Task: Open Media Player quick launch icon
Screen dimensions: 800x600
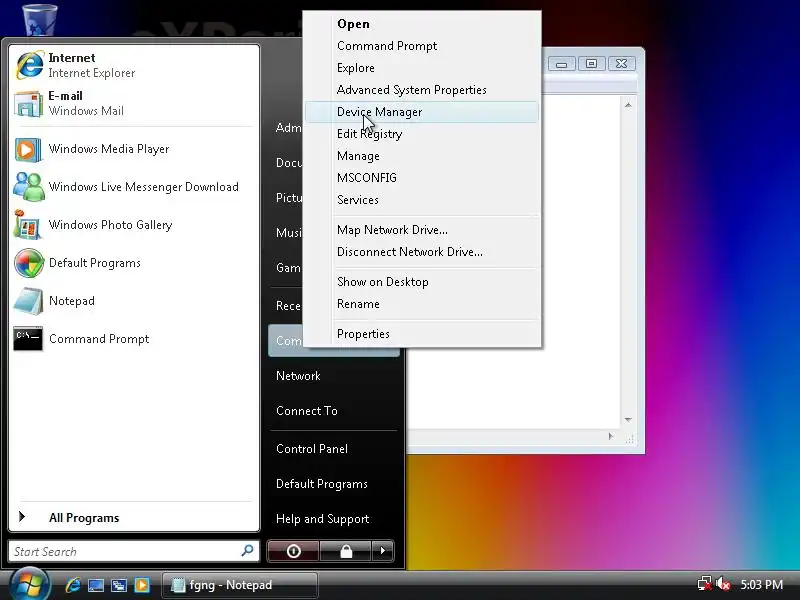Action: 142,585
